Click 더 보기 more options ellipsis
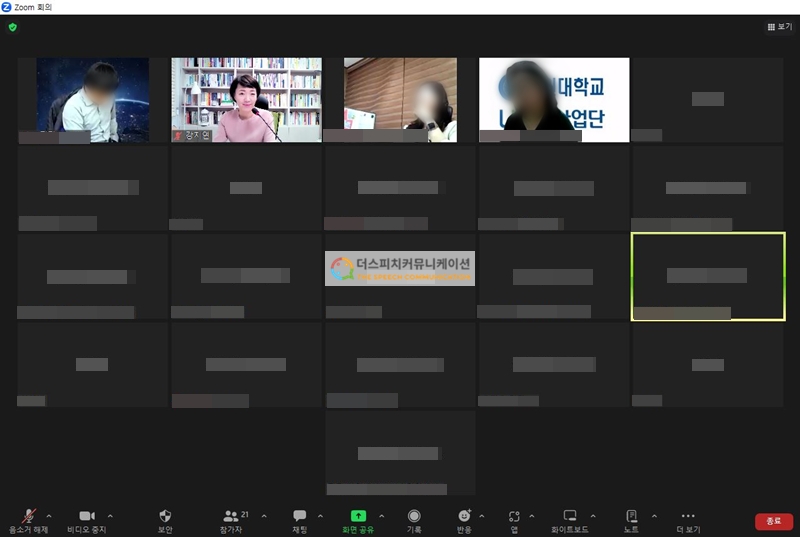 [x=687, y=517]
